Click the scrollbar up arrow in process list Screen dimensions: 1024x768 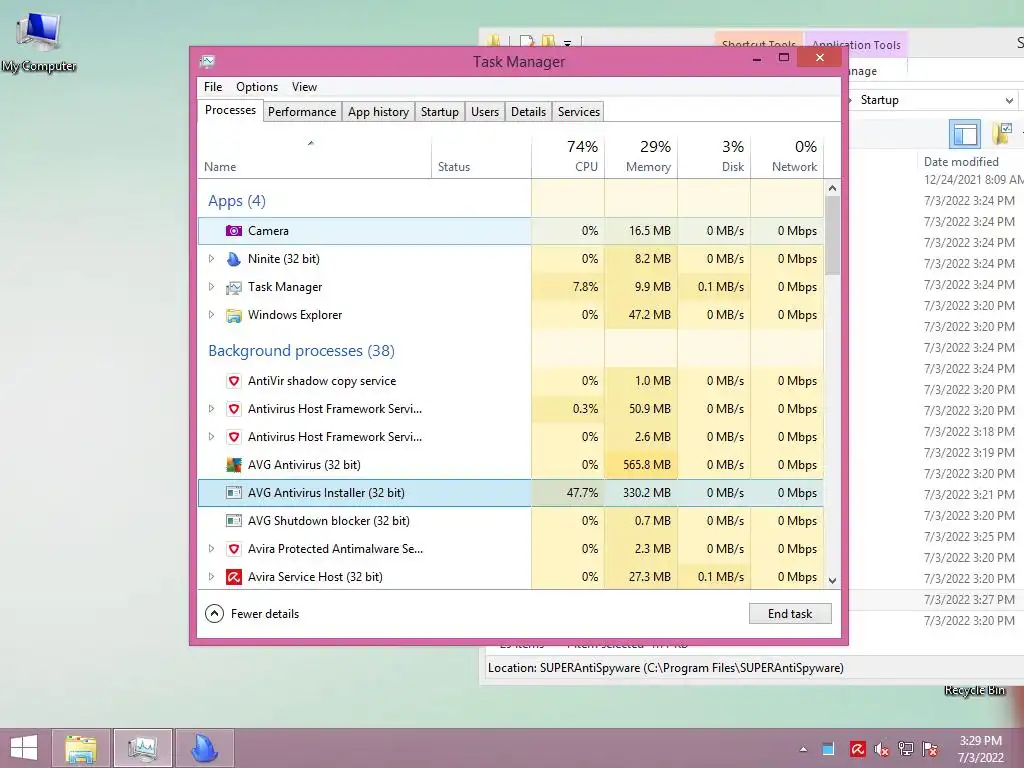(832, 188)
